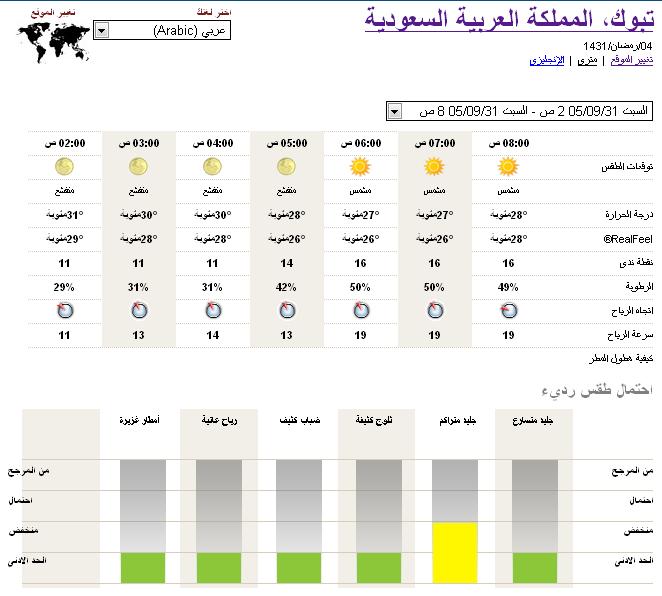Screen dimensions: 662x596
Task: Click the اختر لغتك label
Action: coord(214,12)
